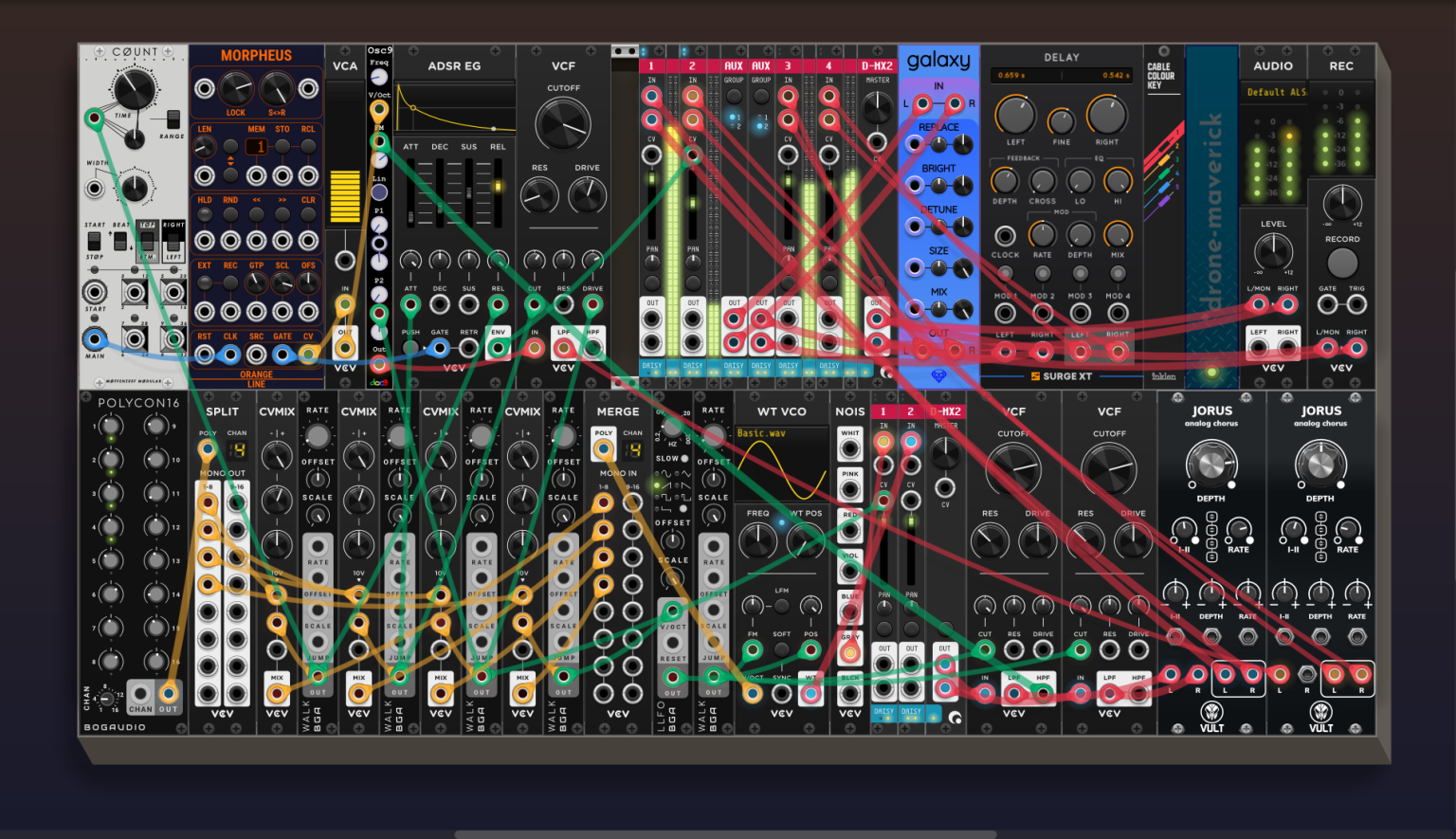Toggle the START/STOP switch on COUNT
The width and height of the screenshot is (1456, 839).
(x=95, y=242)
